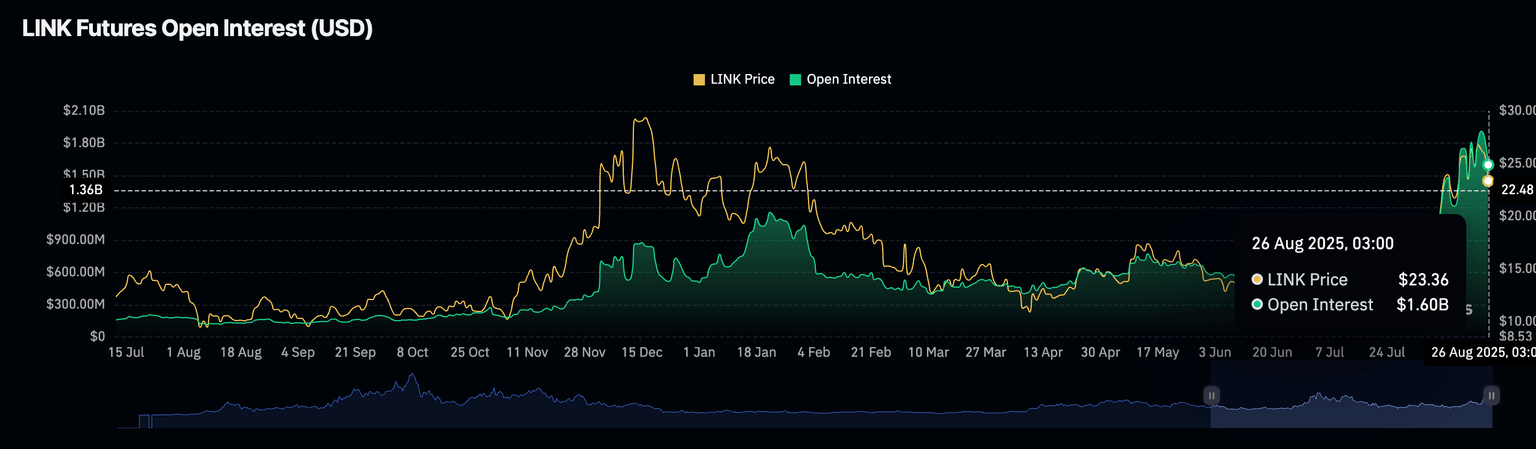Click the 1.36B crosshair label on left axis
Image resolution: width=1536 pixels, height=449 pixels.
point(86,190)
